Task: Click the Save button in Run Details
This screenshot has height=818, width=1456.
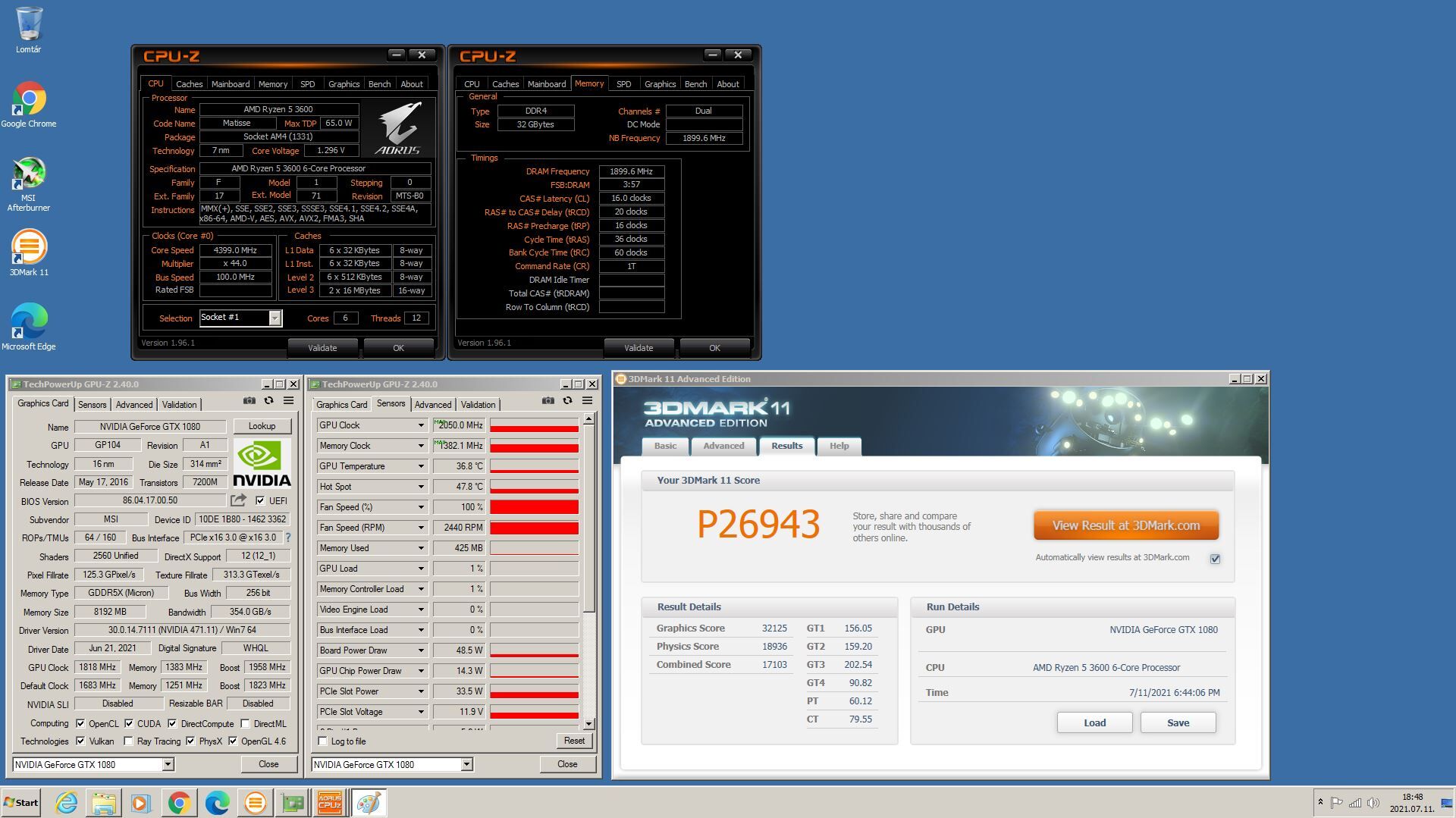Action: [1178, 722]
